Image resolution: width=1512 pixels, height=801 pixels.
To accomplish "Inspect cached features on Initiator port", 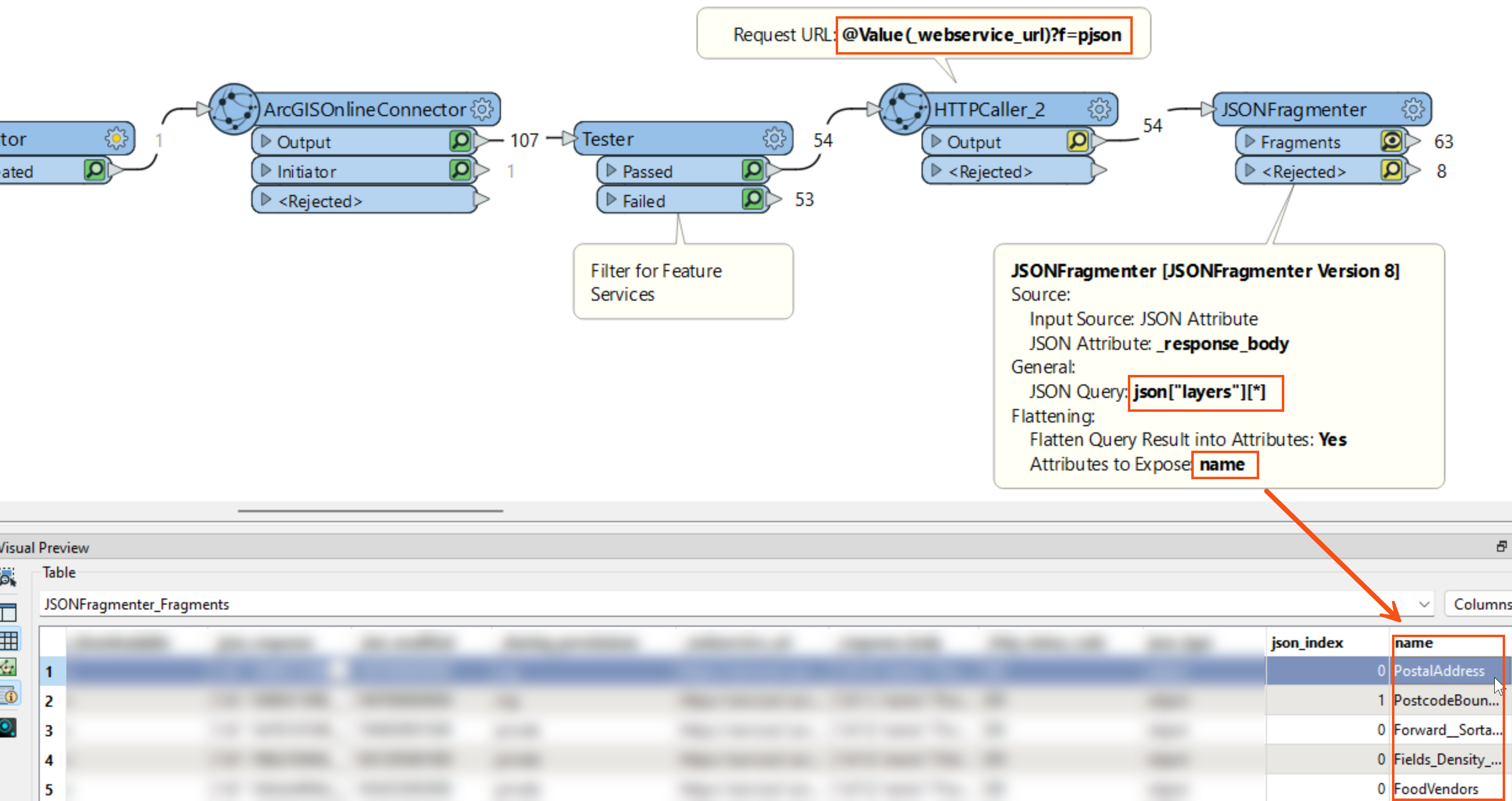I will tap(461, 170).
